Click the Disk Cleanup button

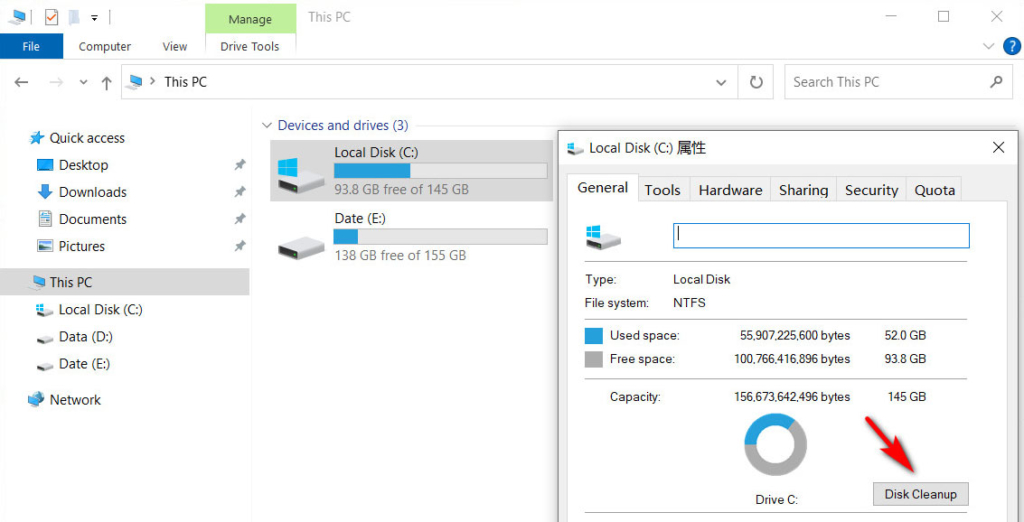click(920, 494)
